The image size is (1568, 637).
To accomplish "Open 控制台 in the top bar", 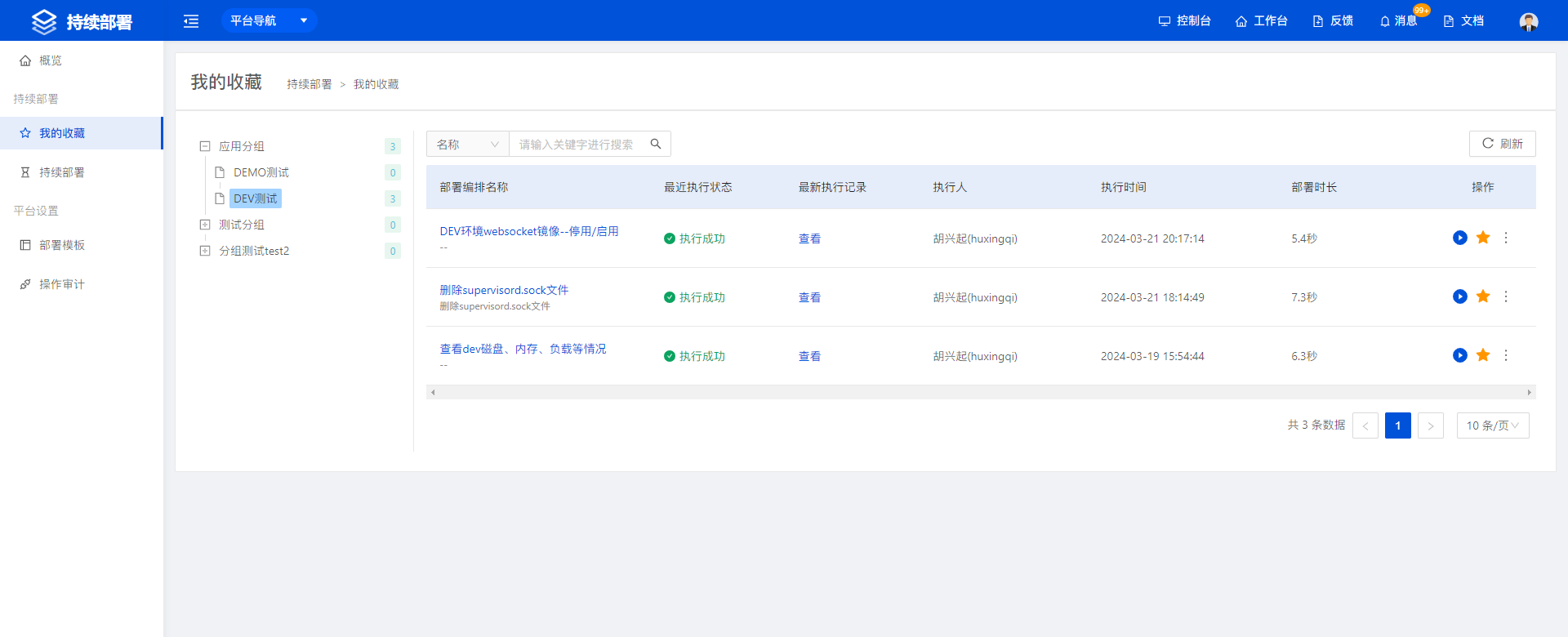I will coord(1184,20).
